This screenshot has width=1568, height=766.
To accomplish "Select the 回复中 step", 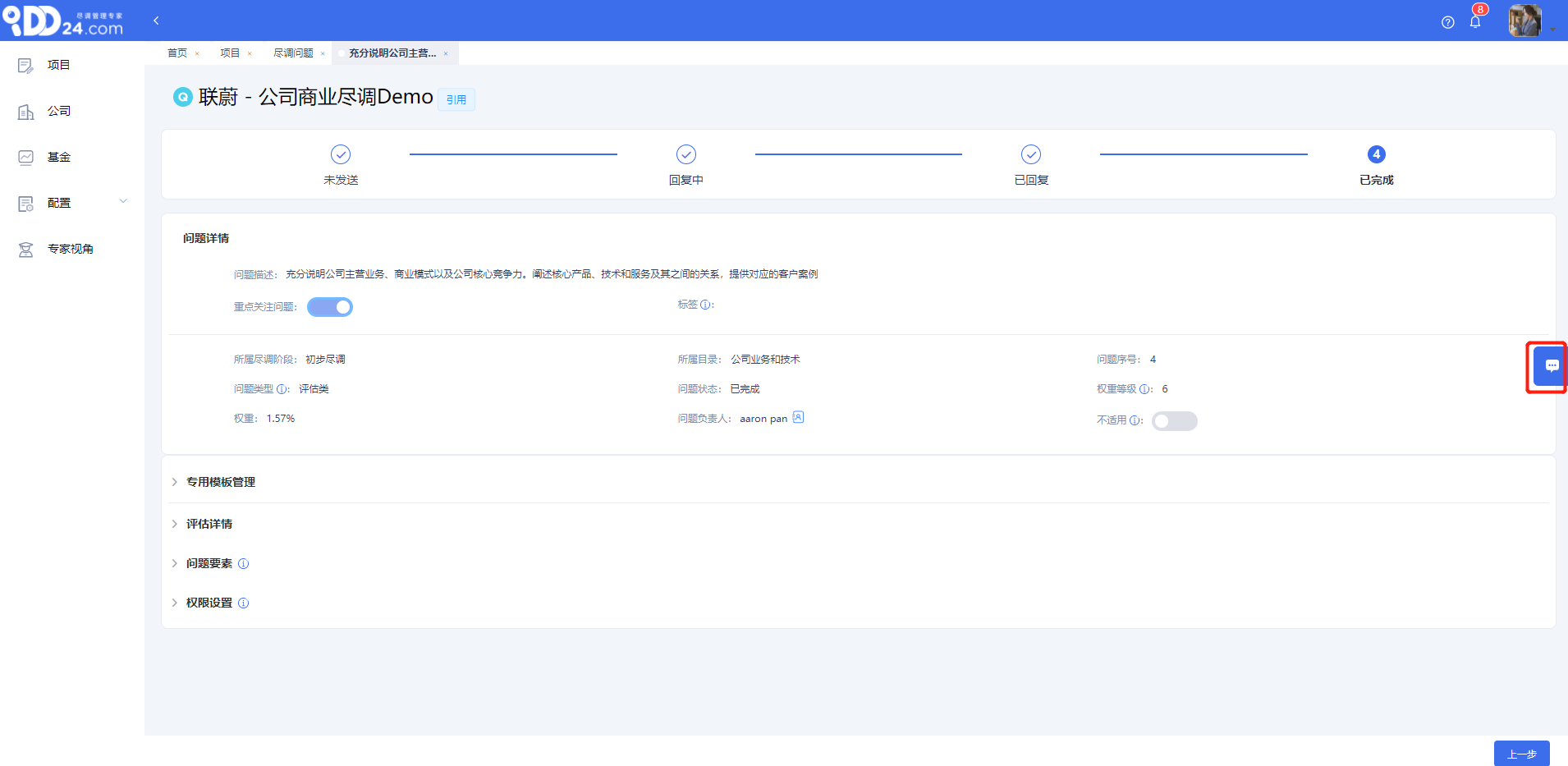I will point(686,164).
